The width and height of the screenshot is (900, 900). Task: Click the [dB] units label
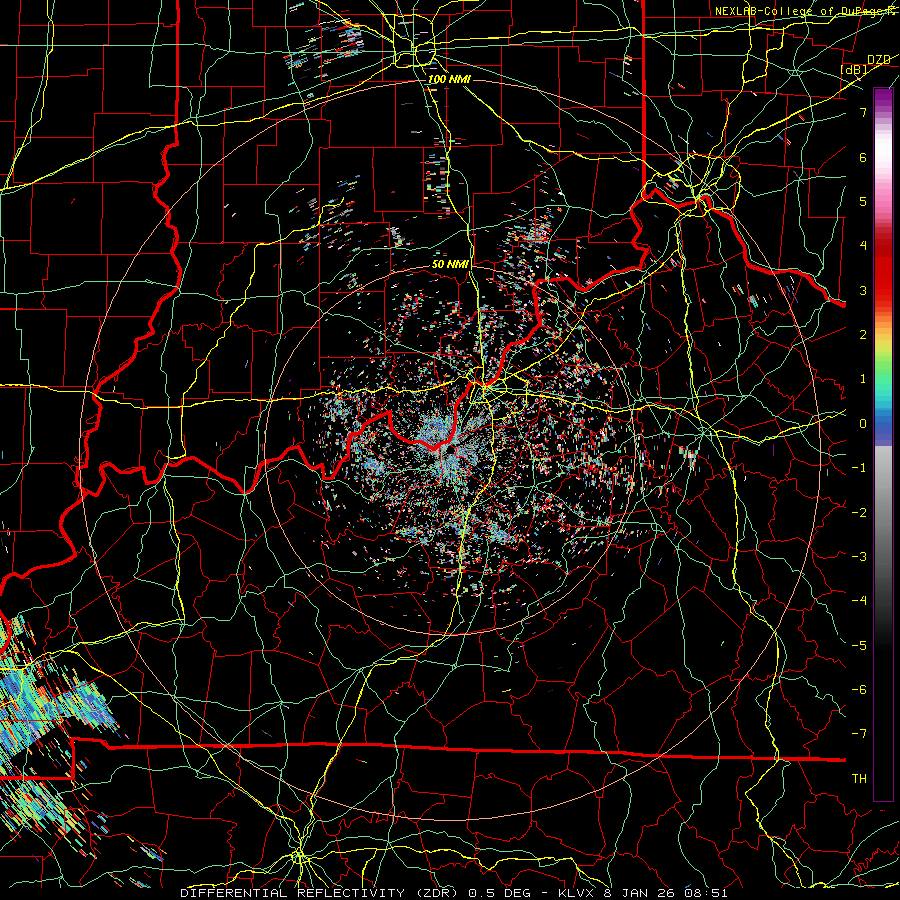(854, 70)
